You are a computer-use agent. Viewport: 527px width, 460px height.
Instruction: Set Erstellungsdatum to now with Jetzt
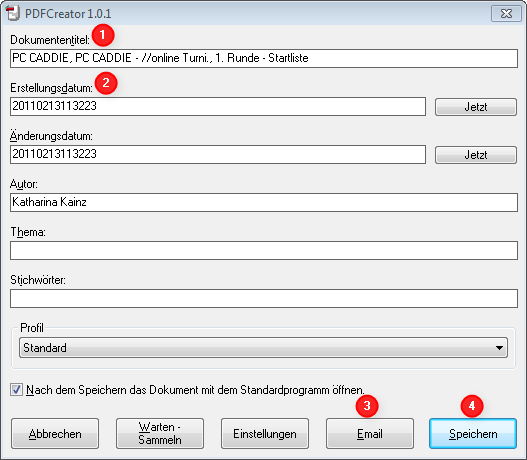point(476,107)
